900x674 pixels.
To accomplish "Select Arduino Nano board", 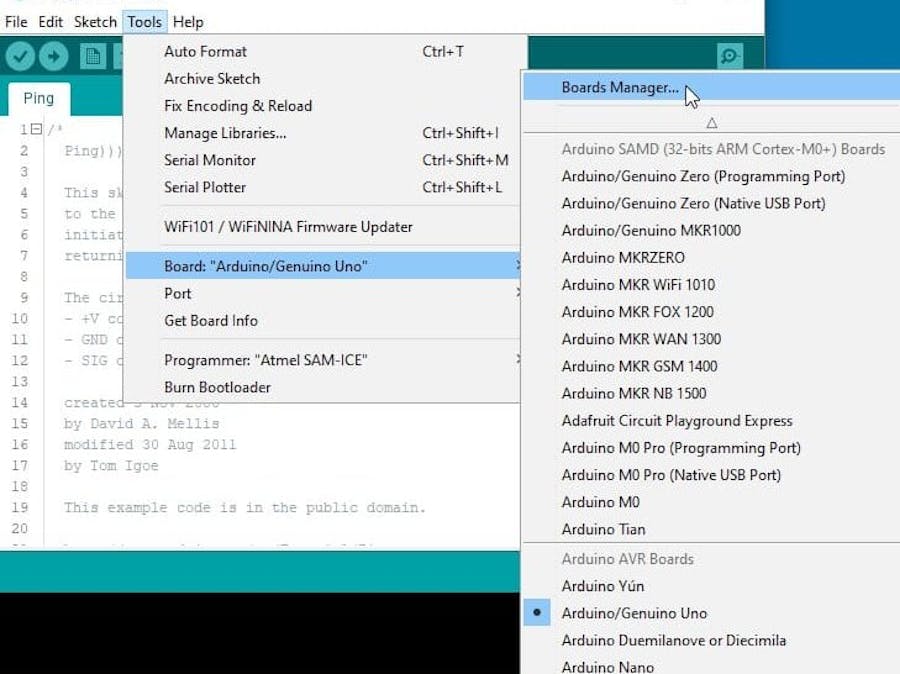I will (712, 667).
